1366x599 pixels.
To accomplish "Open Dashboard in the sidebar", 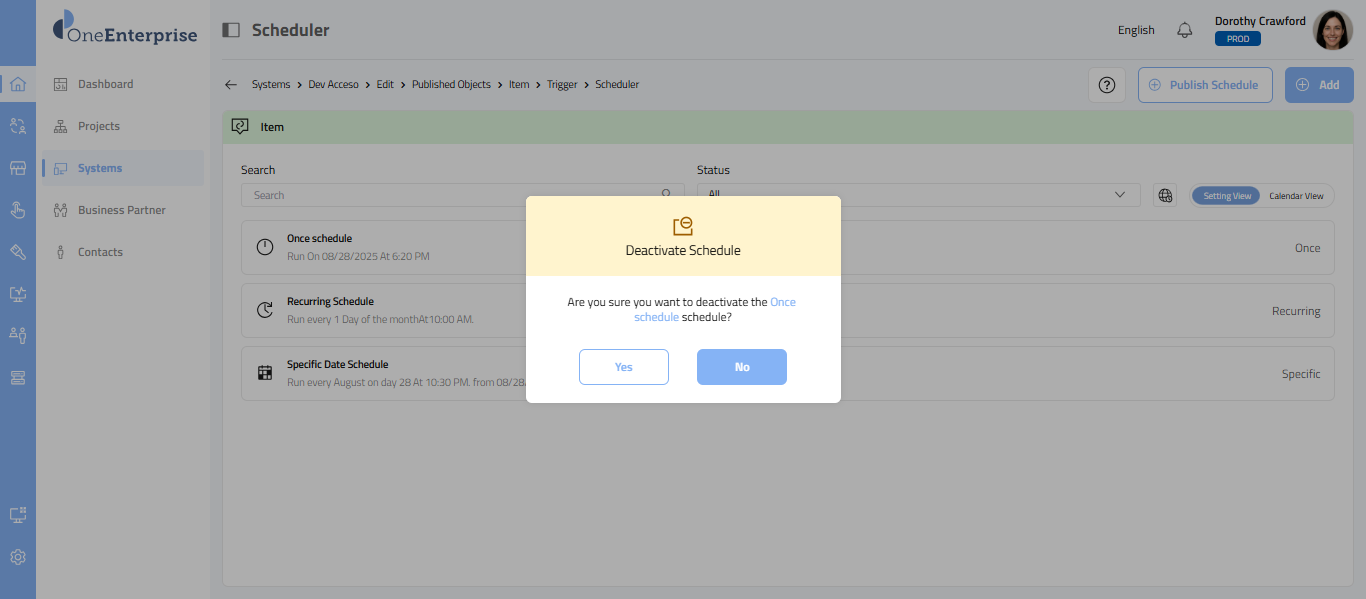I will [x=105, y=84].
